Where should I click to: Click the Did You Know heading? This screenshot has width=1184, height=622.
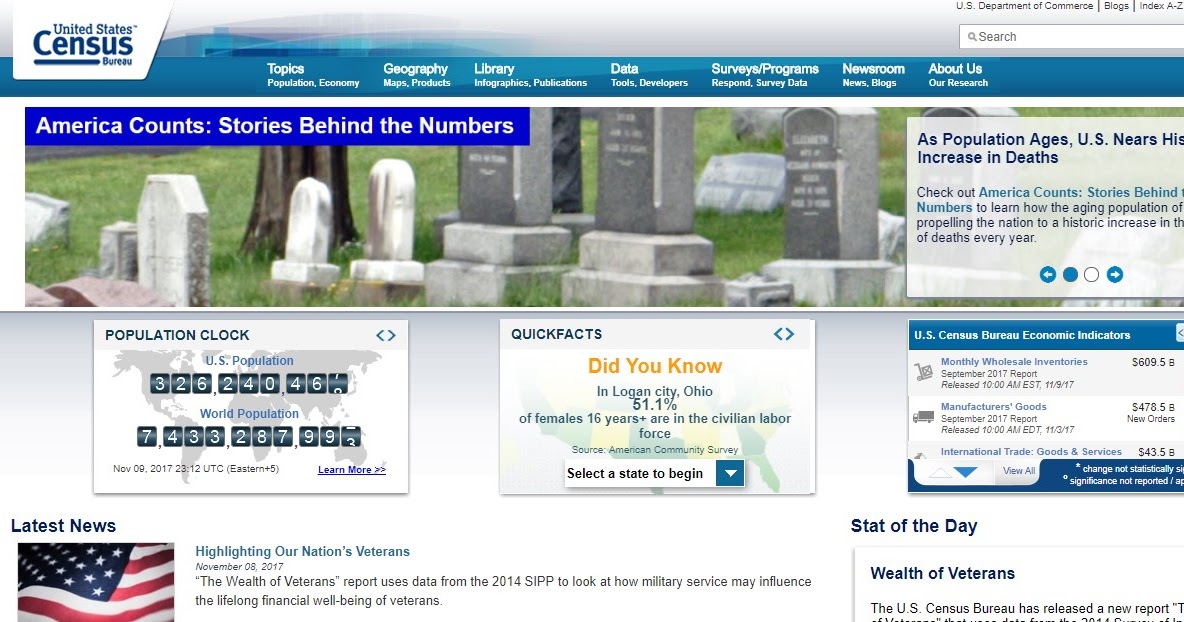[655, 366]
